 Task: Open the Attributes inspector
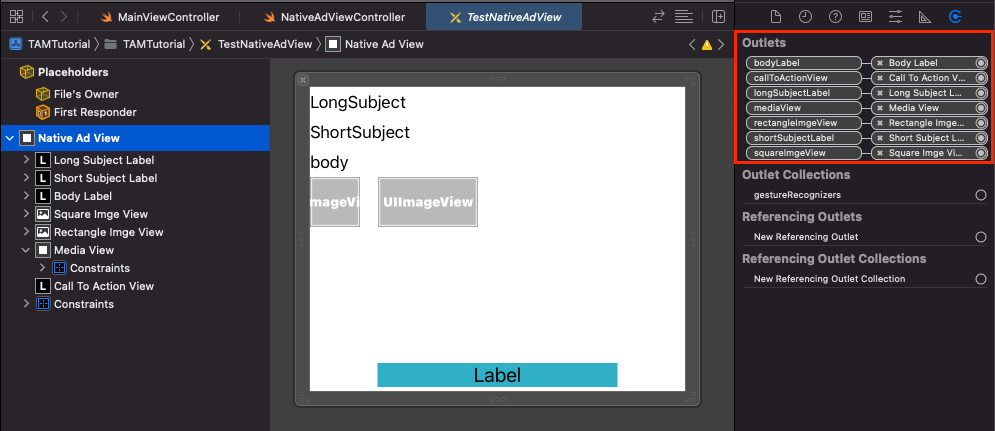click(x=895, y=17)
